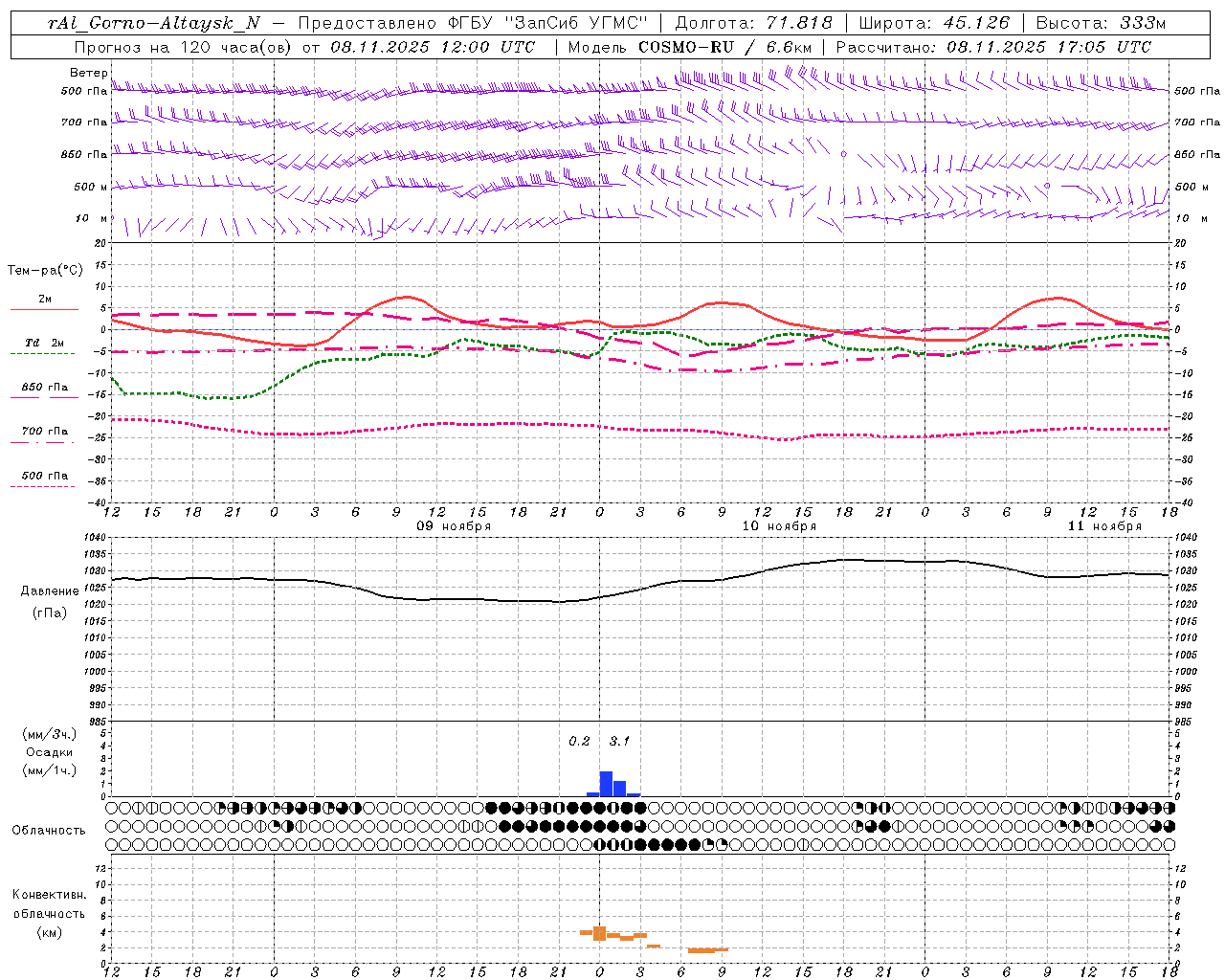Click the Конвективн. label
The image size is (1225, 980).
[49, 895]
